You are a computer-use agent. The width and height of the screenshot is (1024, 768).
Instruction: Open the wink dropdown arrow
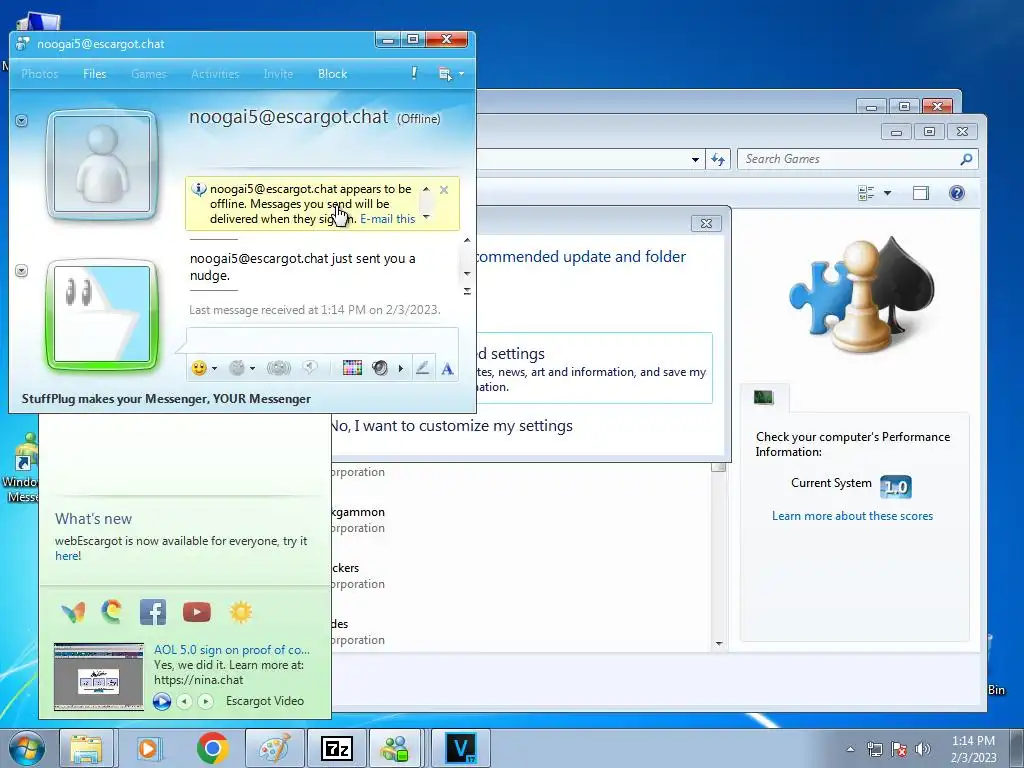[x=252, y=368]
